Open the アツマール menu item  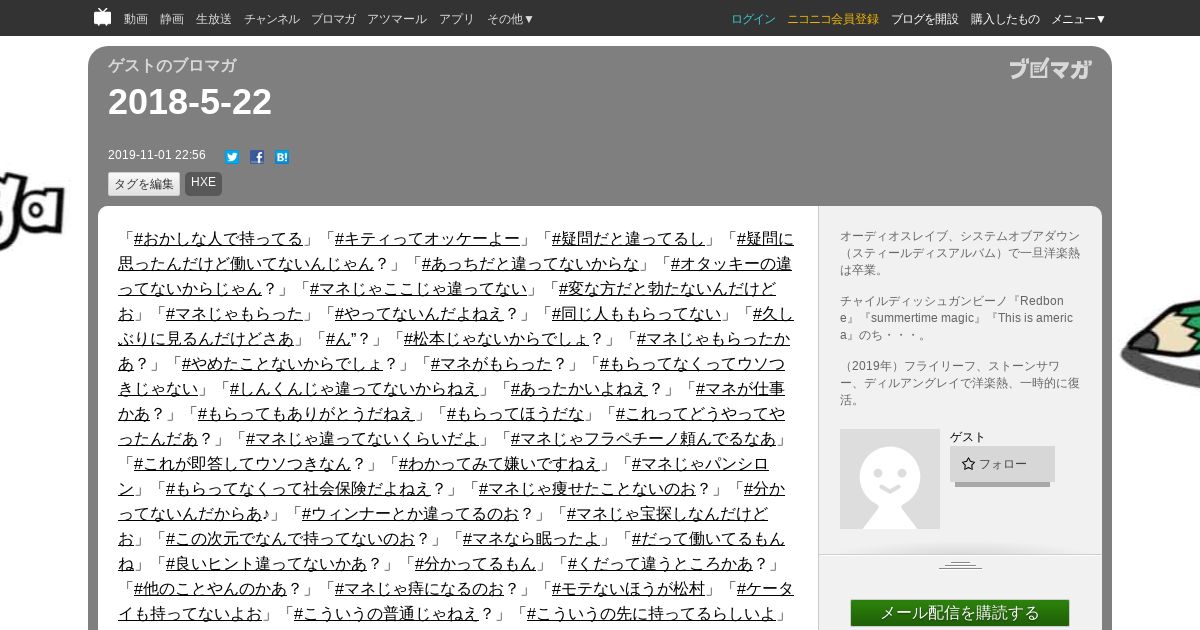[397, 19]
